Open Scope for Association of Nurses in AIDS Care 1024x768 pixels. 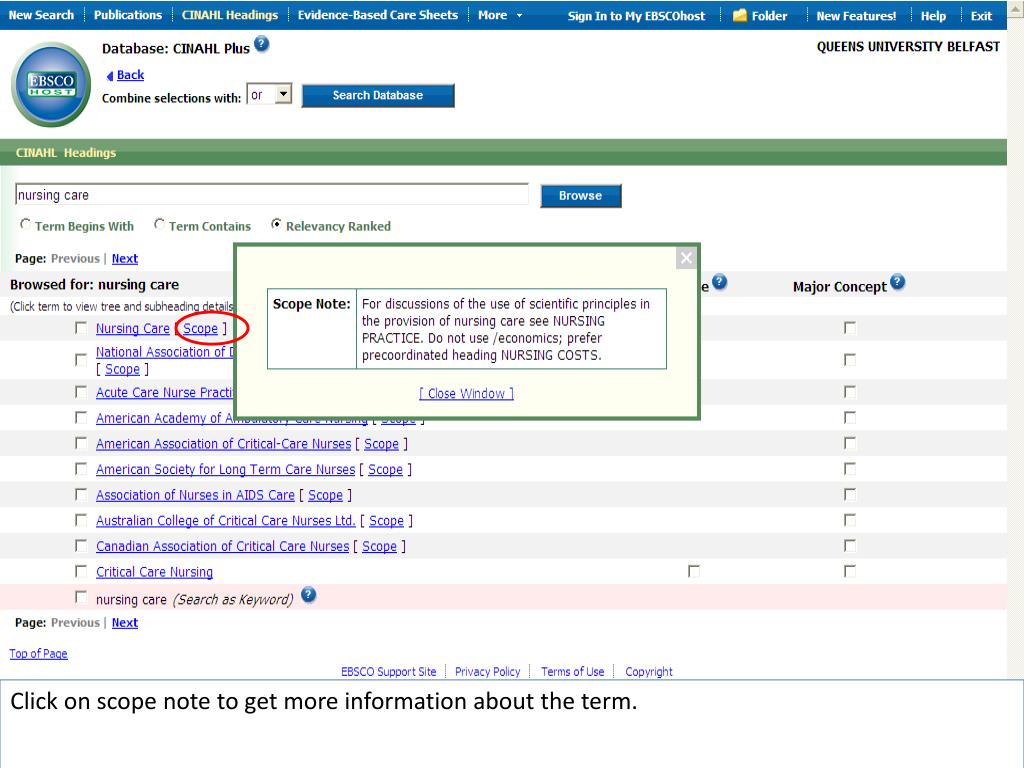pos(325,495)
